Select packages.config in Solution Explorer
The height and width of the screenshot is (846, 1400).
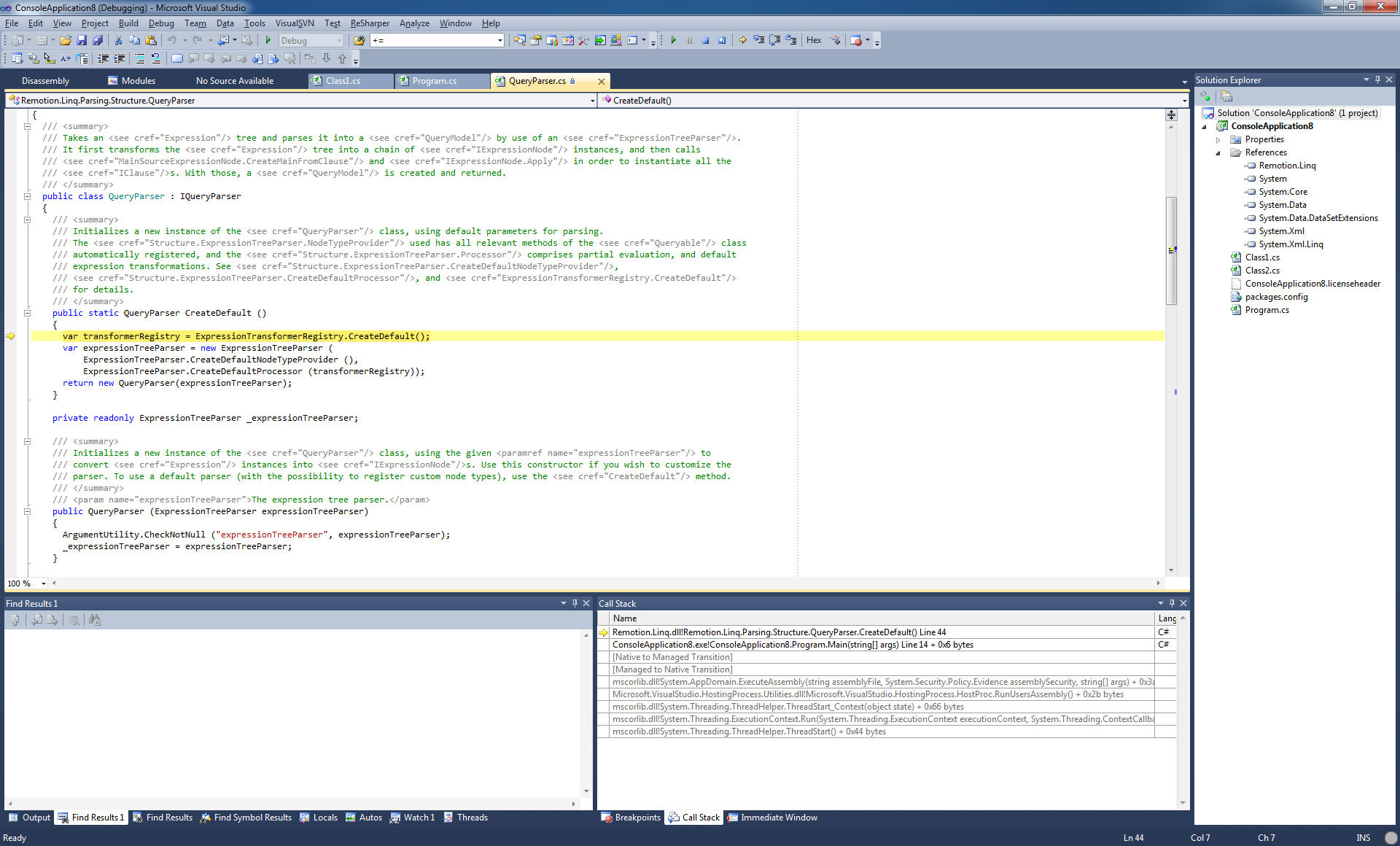click(x=1276, y=297)
